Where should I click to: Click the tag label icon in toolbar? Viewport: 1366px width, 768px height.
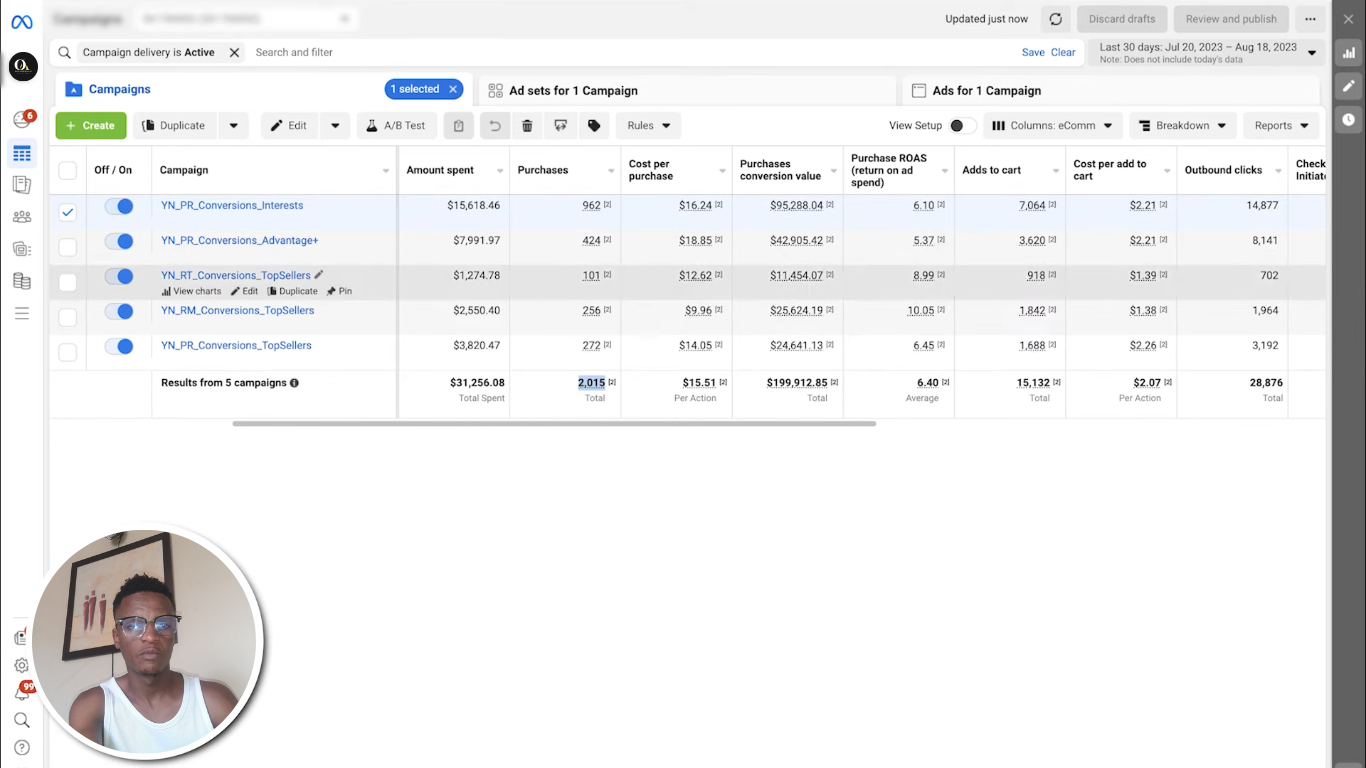pyautogui.click(x=594, y=126)
